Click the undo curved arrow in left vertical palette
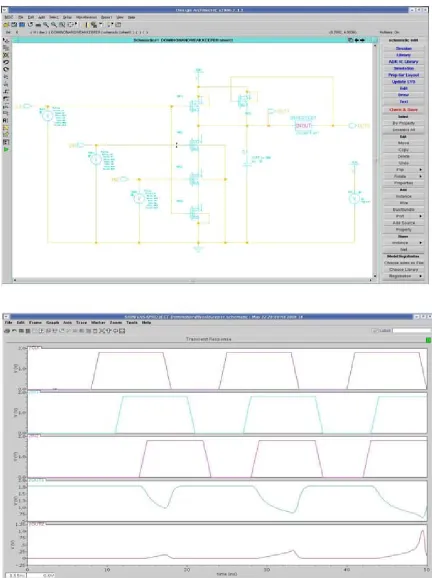432x578 pixels. coord(6,62)
